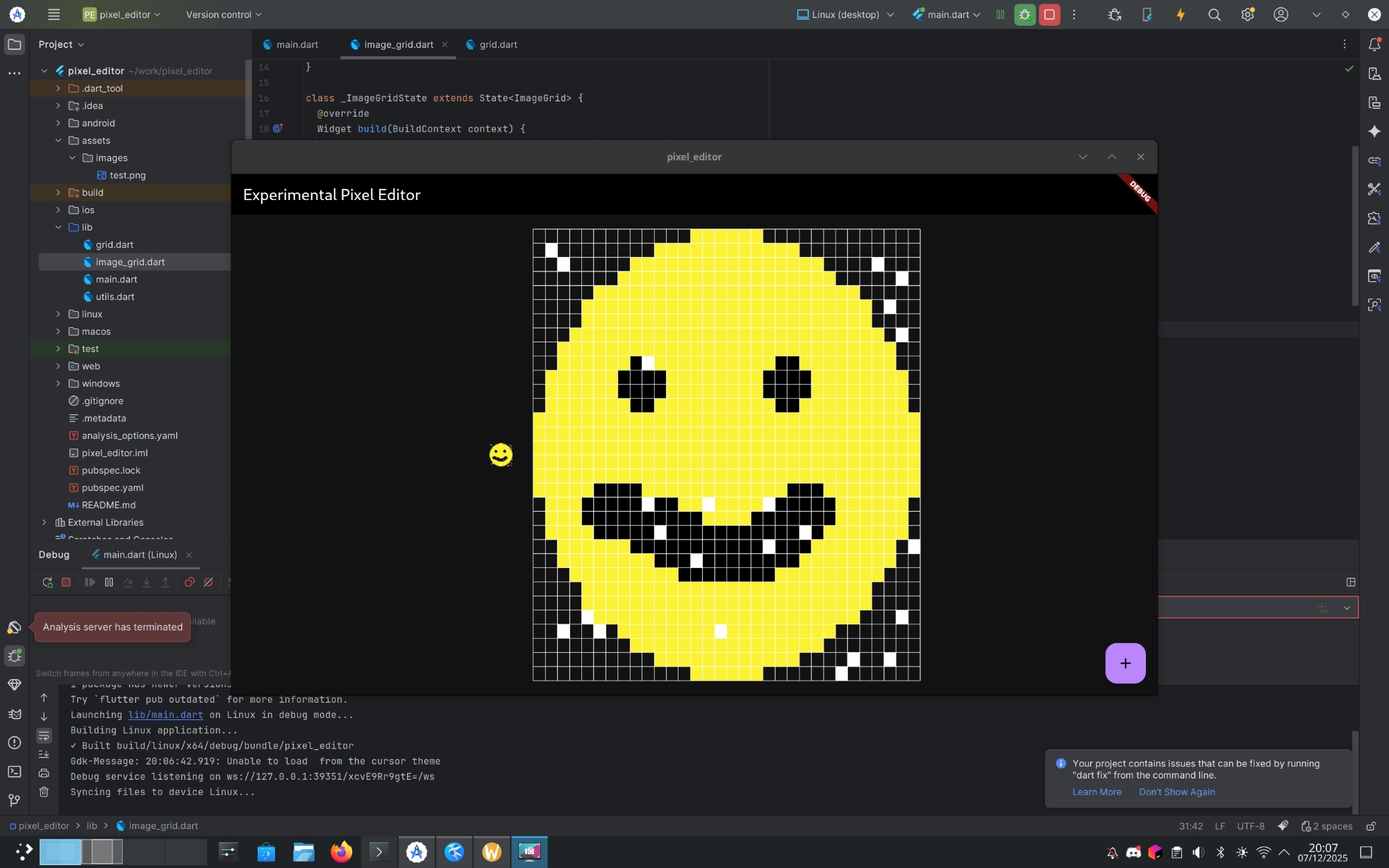
Task: Toggle Mute Breakpoints in debug toolbar
Action: [208, 583]
